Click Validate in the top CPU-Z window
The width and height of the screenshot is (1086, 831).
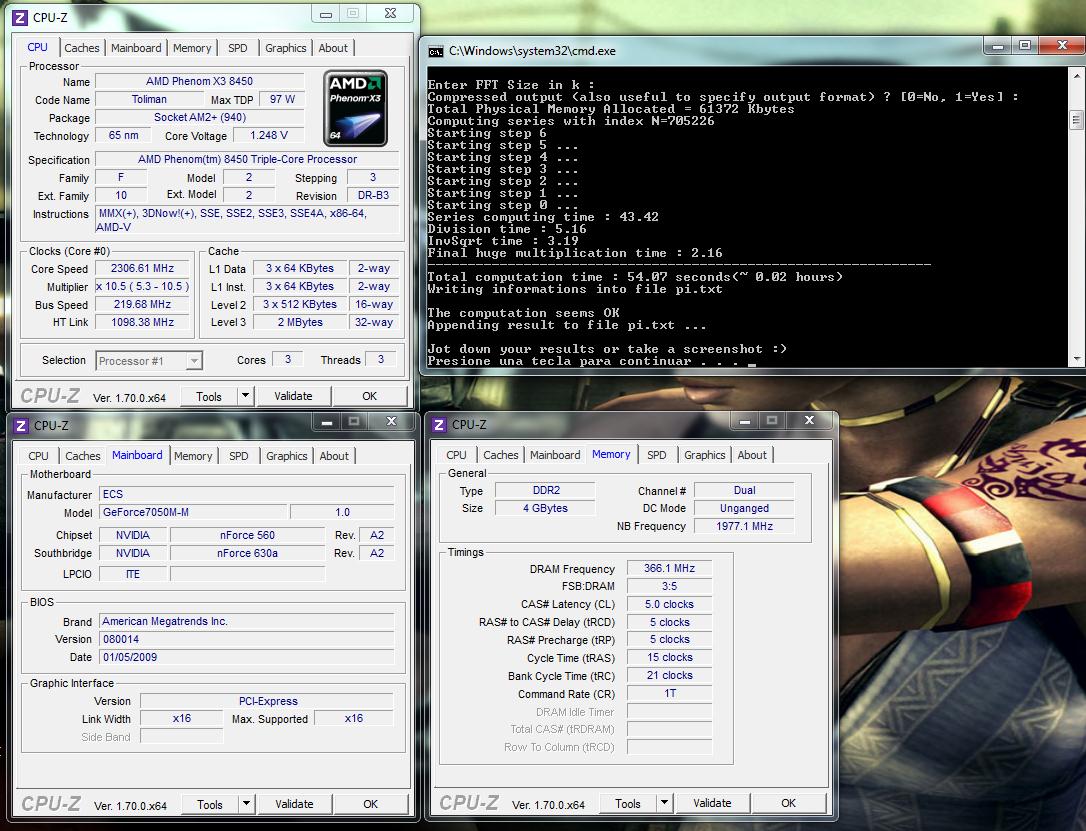click(293, 396)
